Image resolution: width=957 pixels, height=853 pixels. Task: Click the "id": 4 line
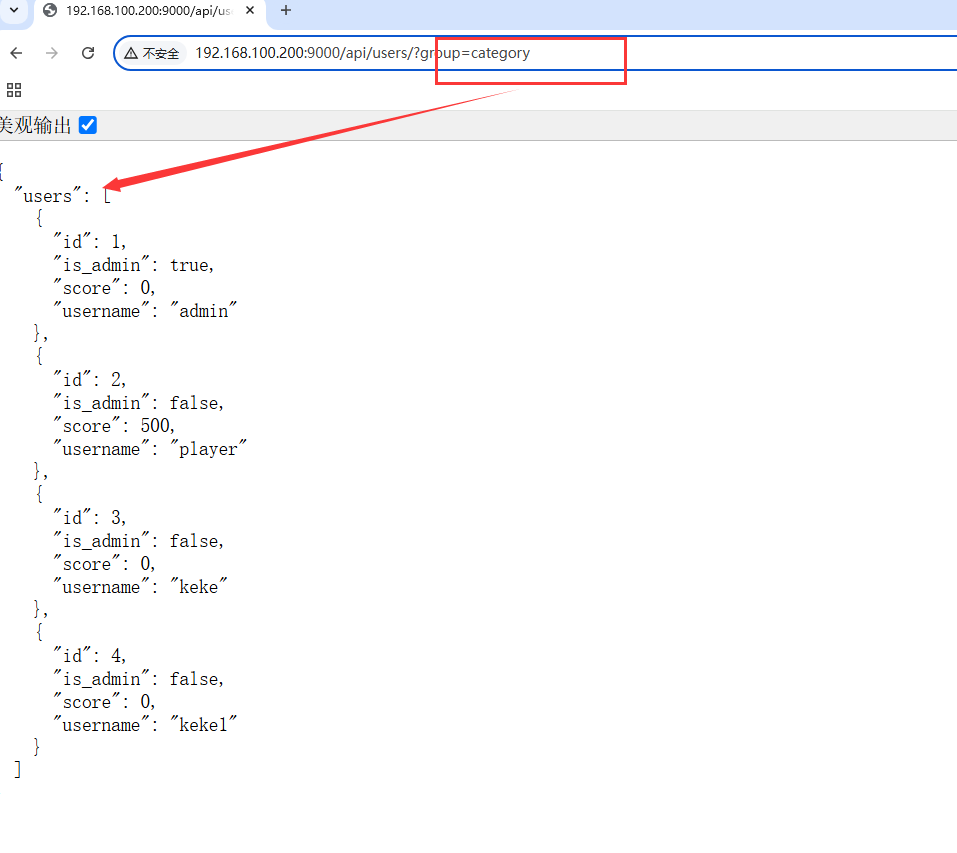(90, 655)
